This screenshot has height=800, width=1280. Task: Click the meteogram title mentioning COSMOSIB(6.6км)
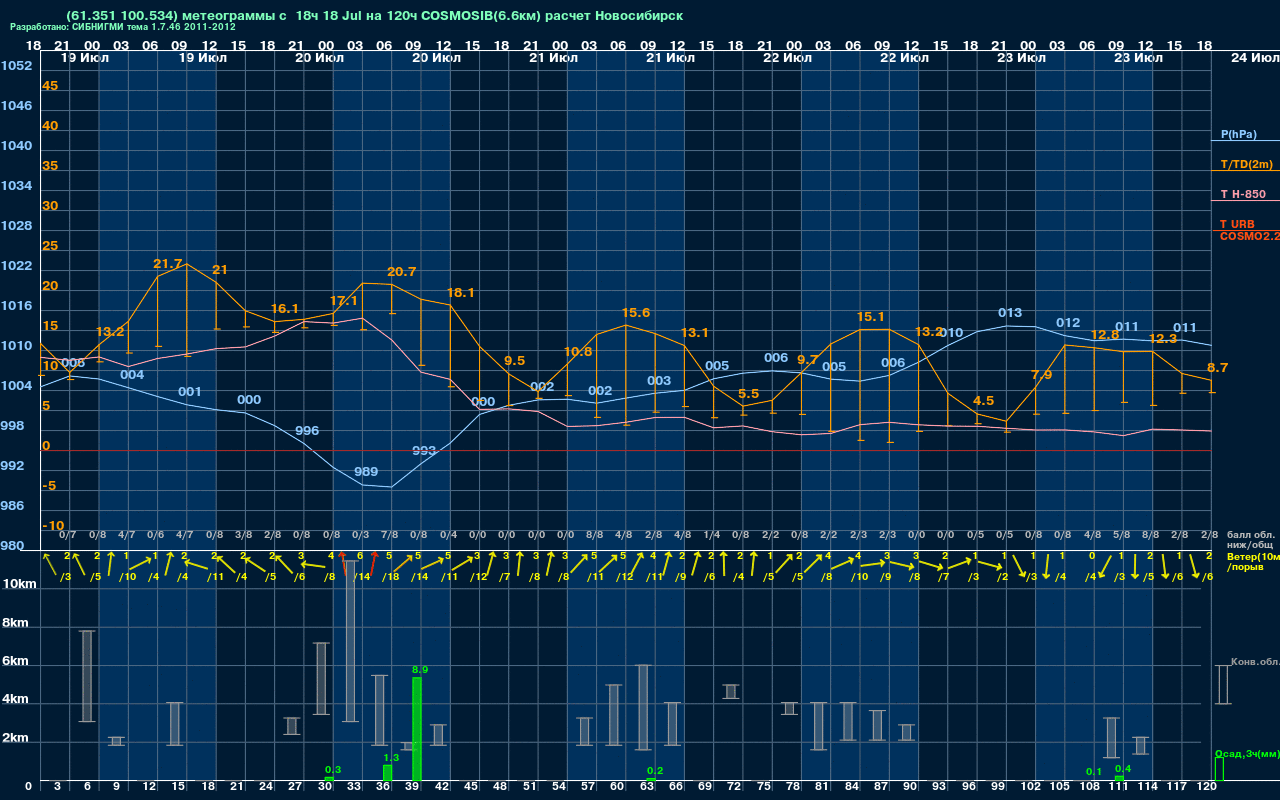(x=375, y=16)
